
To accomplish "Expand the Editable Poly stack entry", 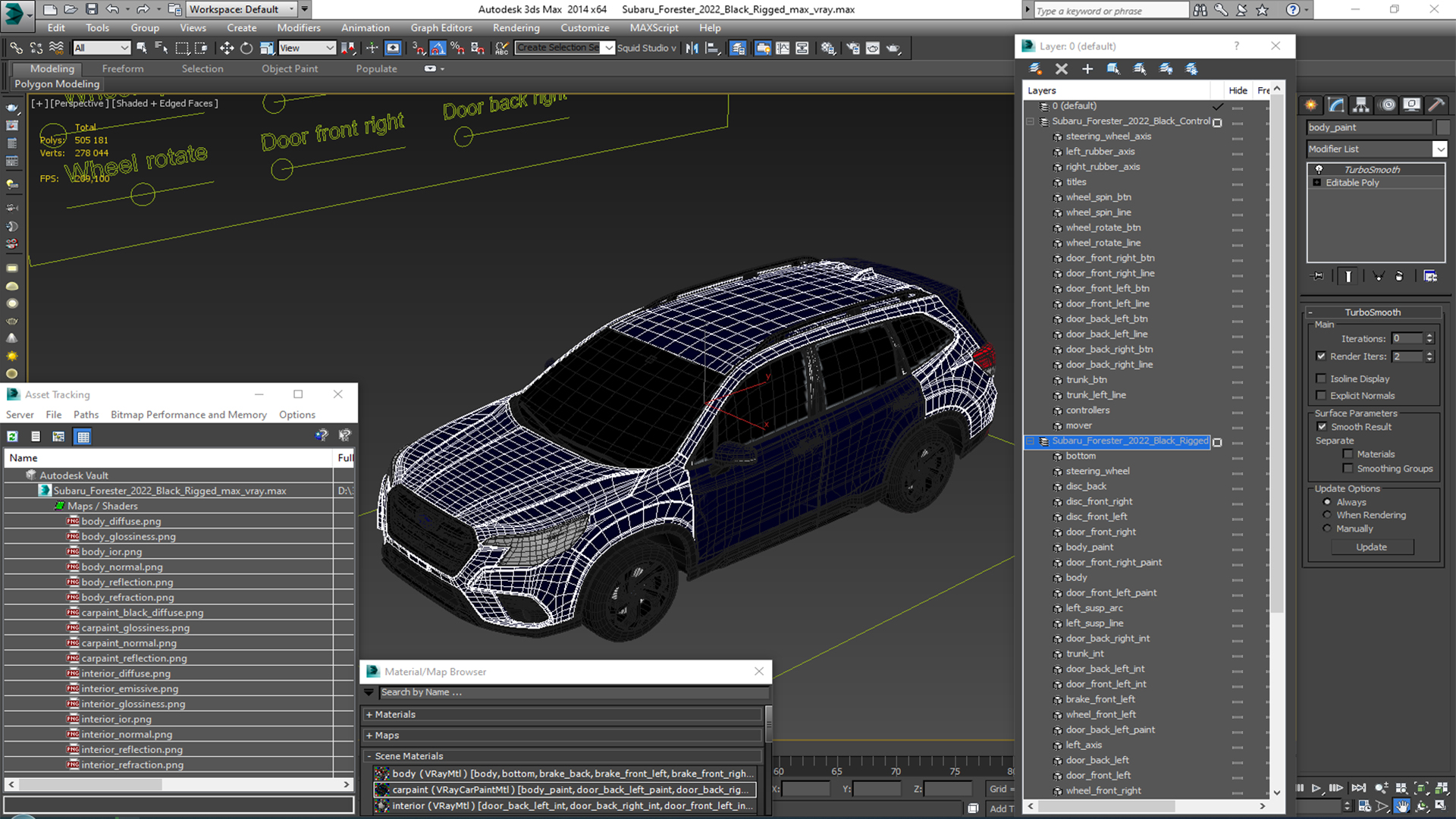I will pyautogui.click(x=1317, y=183).
